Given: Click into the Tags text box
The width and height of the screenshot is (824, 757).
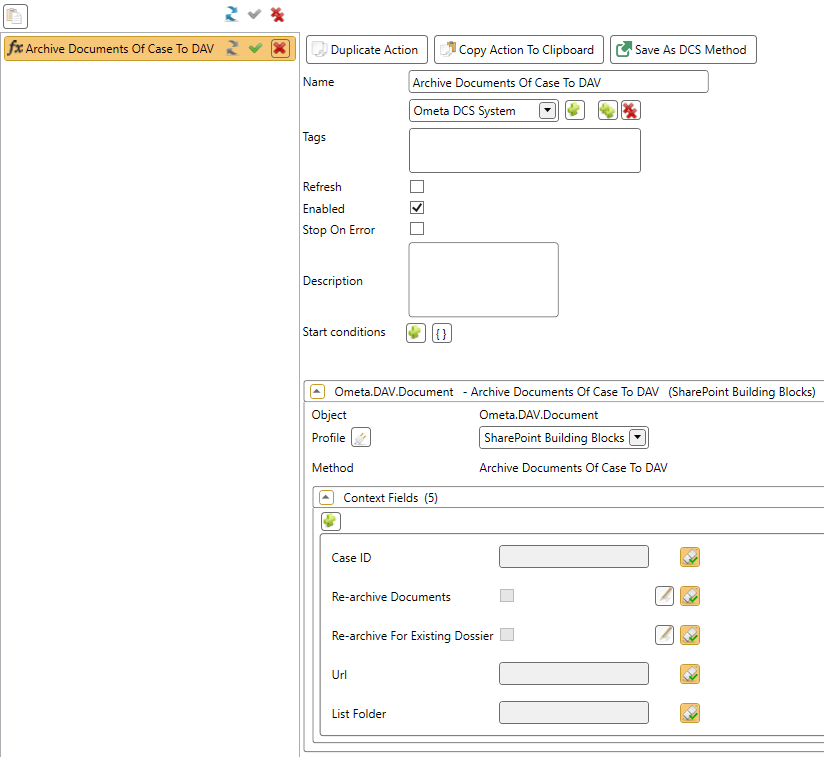Looking at the screenshot, I should [x=524, y=150].
